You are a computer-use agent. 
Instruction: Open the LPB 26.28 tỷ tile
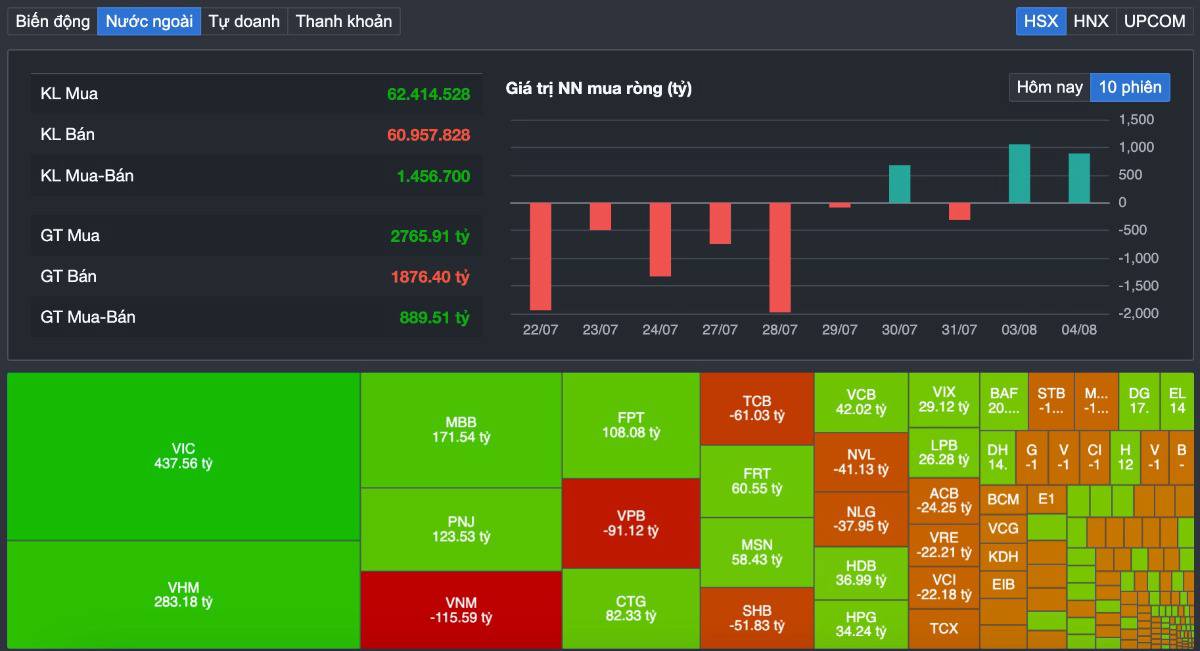944,453
